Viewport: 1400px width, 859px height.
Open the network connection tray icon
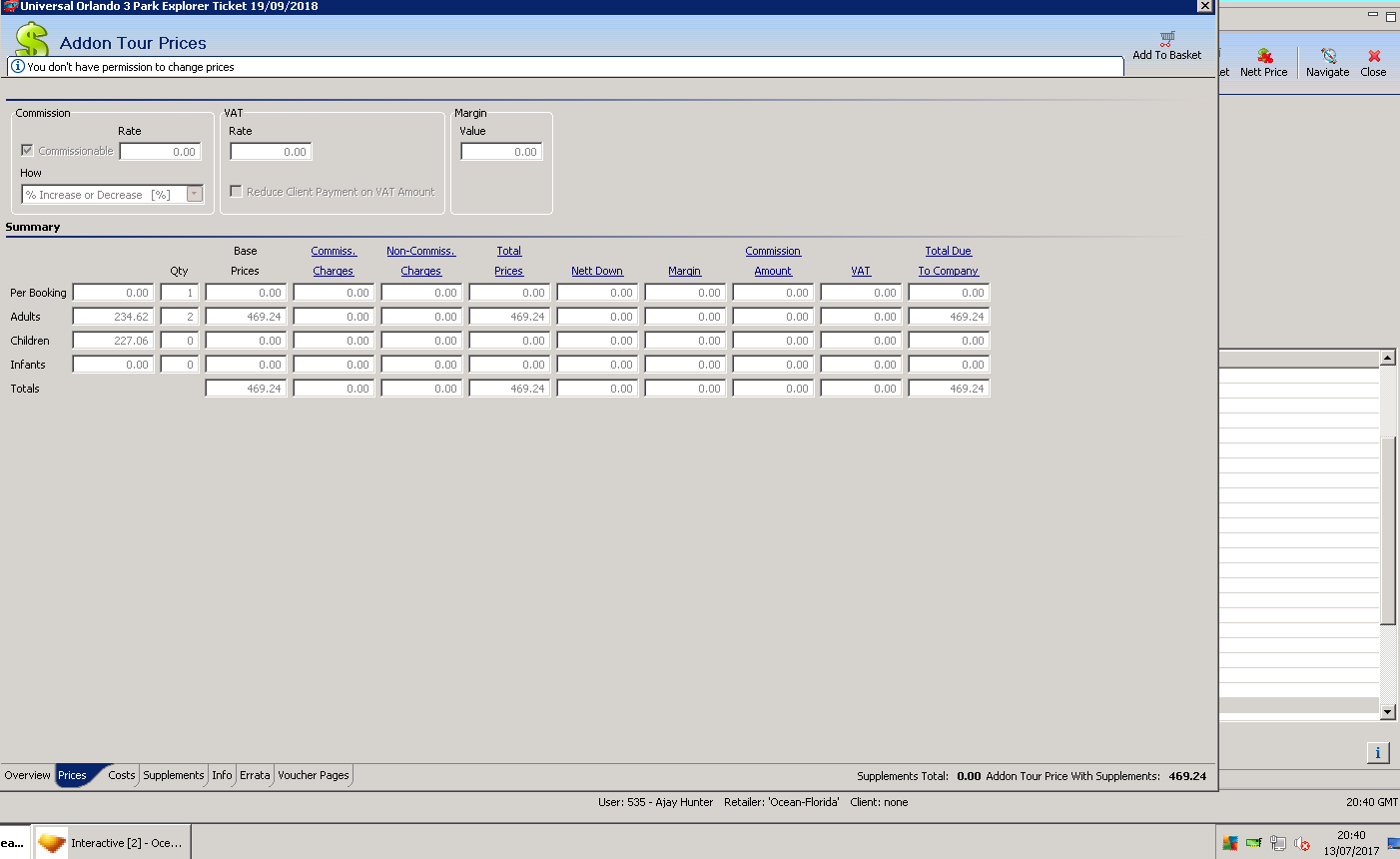(1278, 843)
